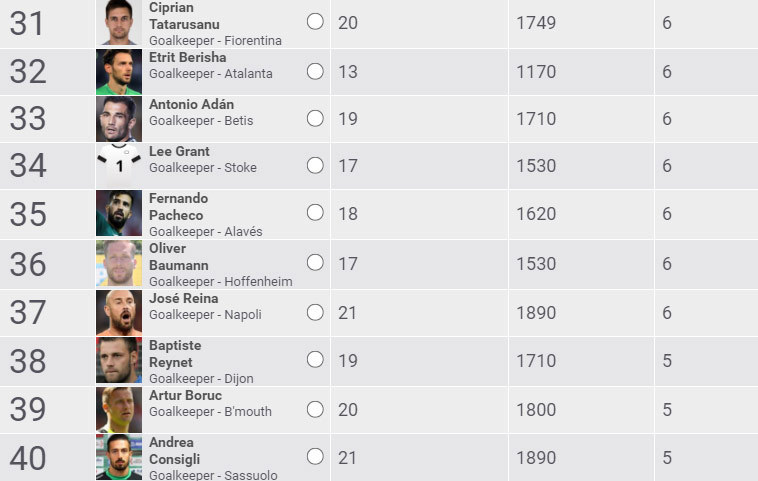Open Andrea Consigli's player name
This screenshot has height=481, width=758.
(x=172, y=450)
